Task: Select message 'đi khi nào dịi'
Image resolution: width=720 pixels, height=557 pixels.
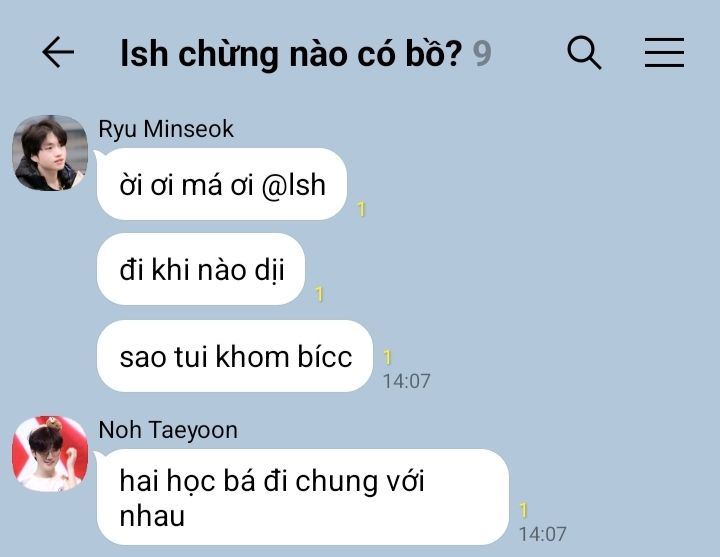Action: pos(201,269)
